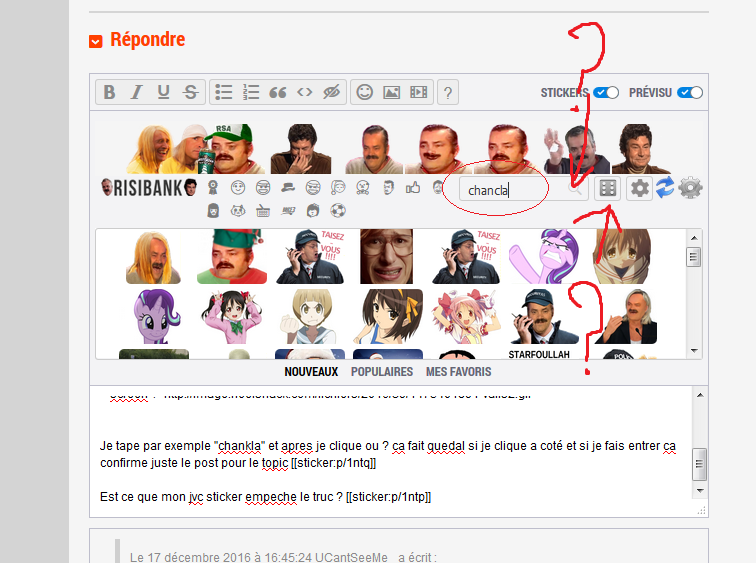Screen dimensions: 756x563
Task: Apply italic formatting
Action: pyautogui.click(x=136, y=92)
